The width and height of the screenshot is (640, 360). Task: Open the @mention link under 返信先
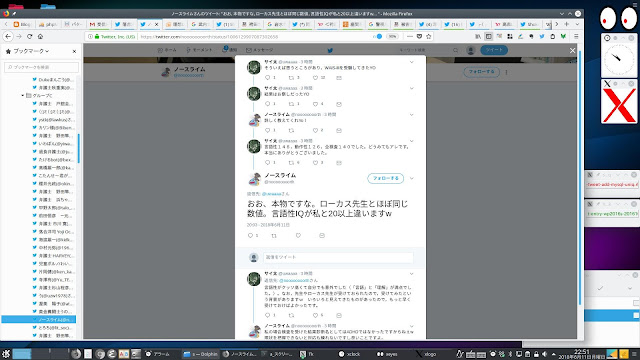[x=272, y=194]
